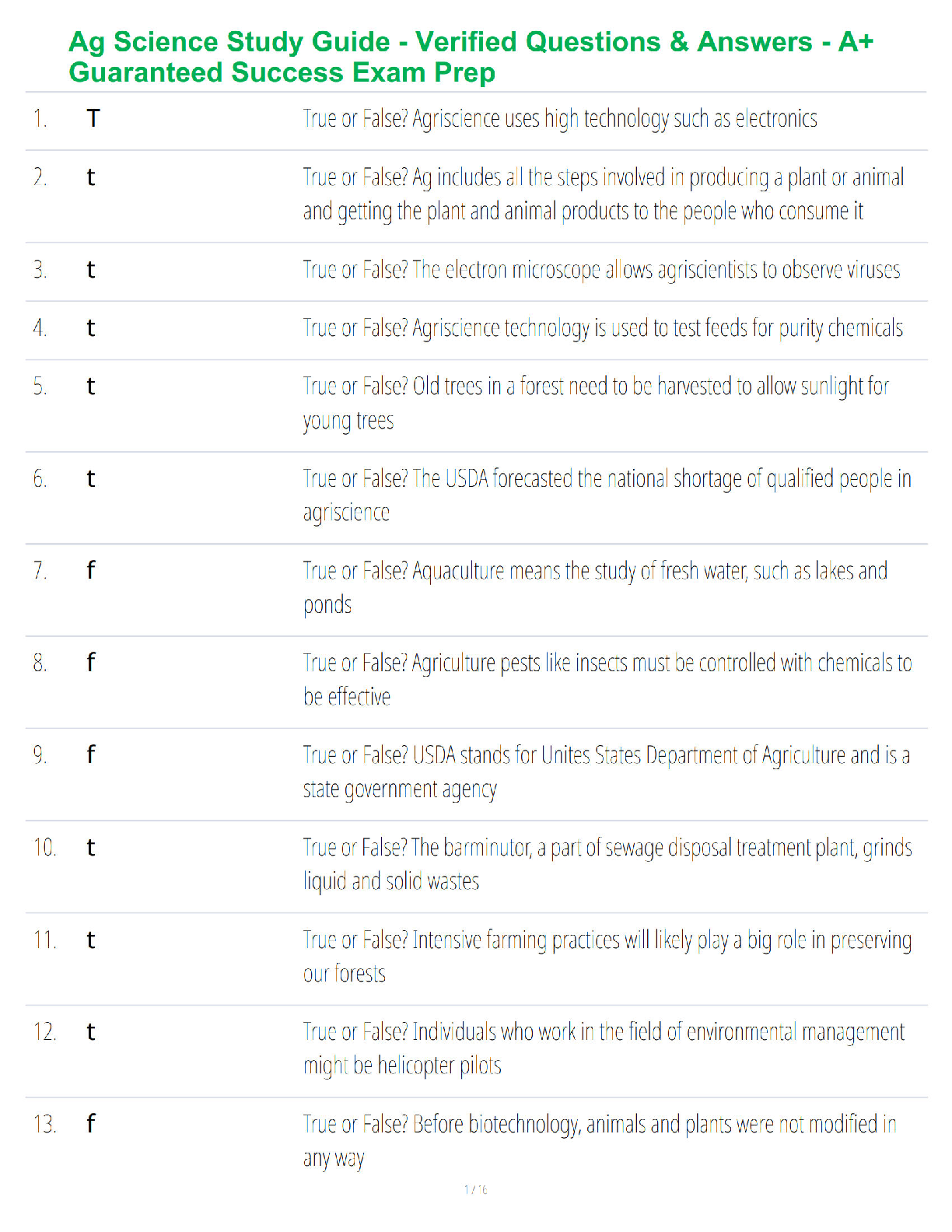Click the number label '11.'
Viewport: 952px width, 1232px height.
(x=45, y=940)
